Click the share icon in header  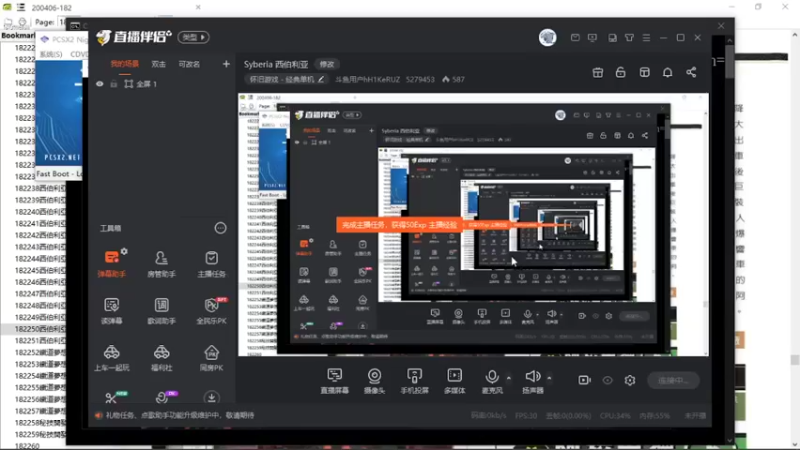pos(691,72)
